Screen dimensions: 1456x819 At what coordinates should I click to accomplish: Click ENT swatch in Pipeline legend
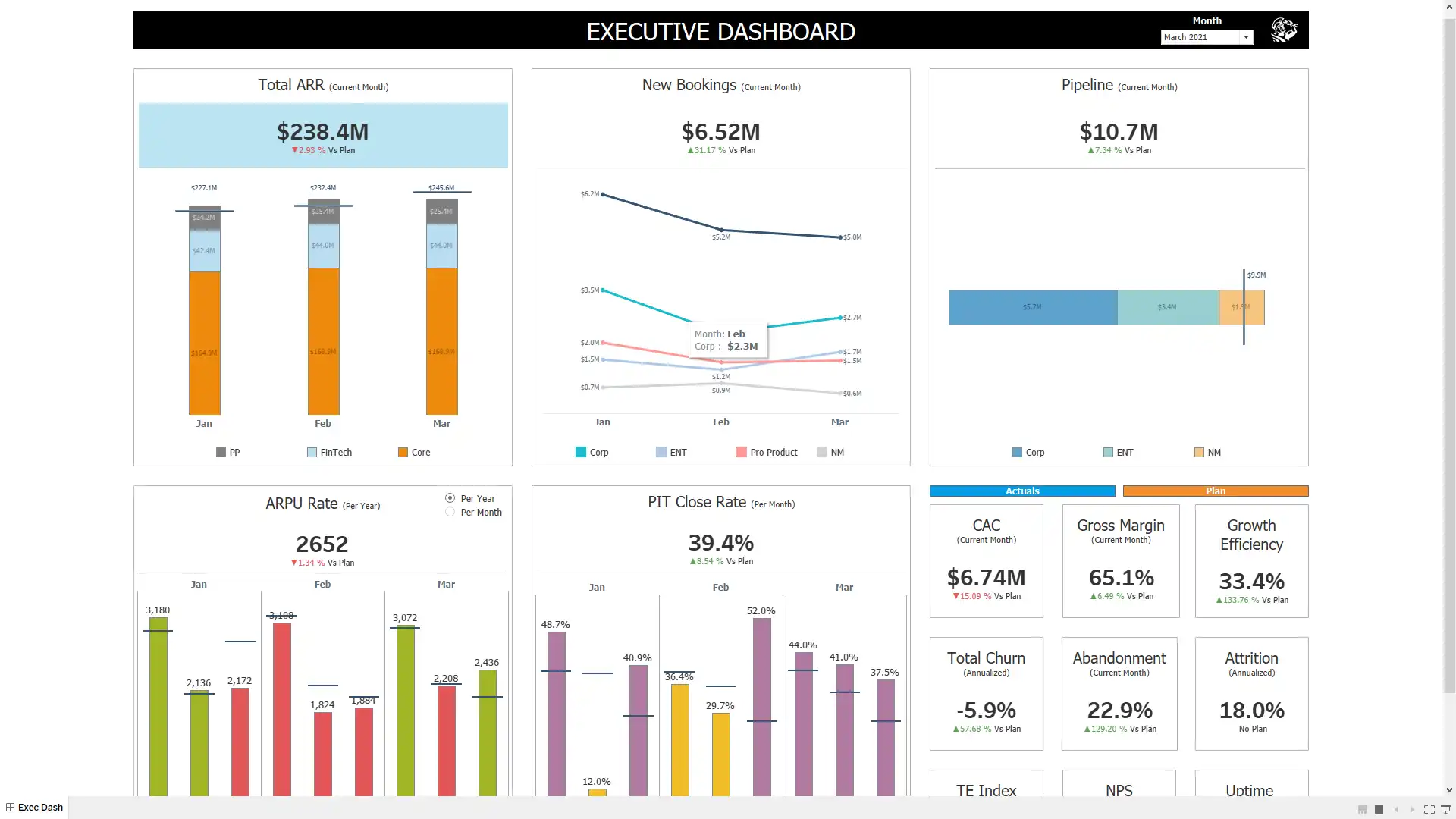tap(1108, 452)
